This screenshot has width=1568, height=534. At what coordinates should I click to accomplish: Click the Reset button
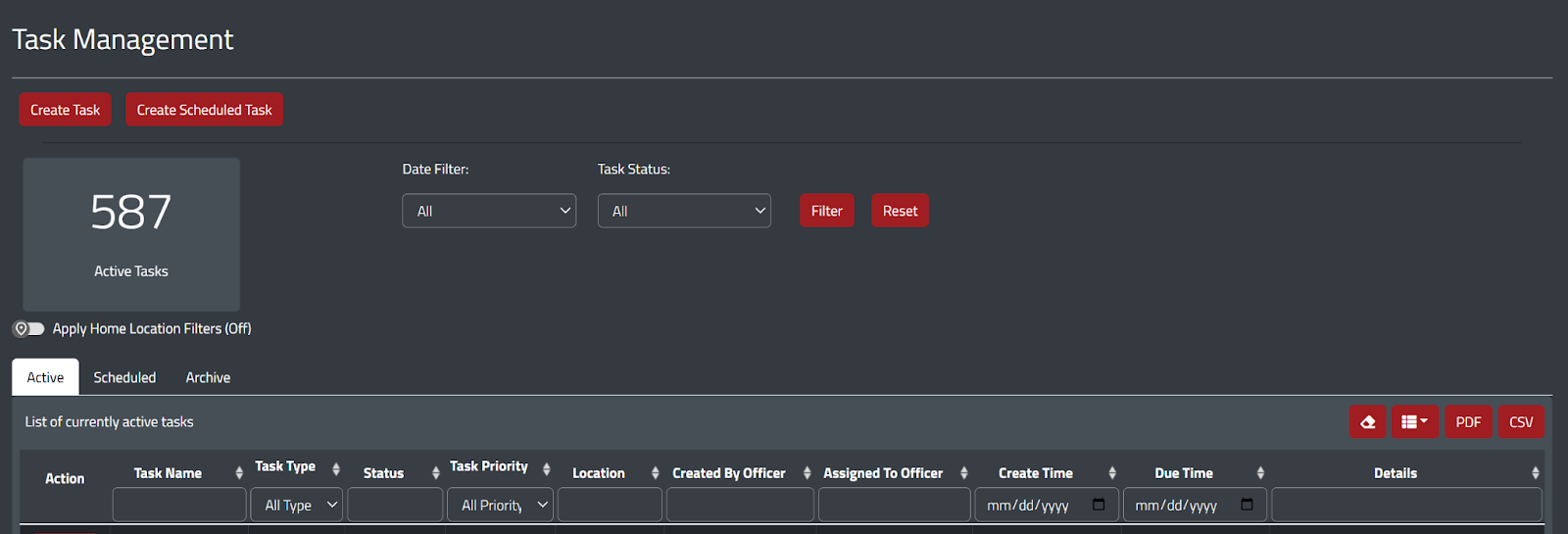point(900,211)
